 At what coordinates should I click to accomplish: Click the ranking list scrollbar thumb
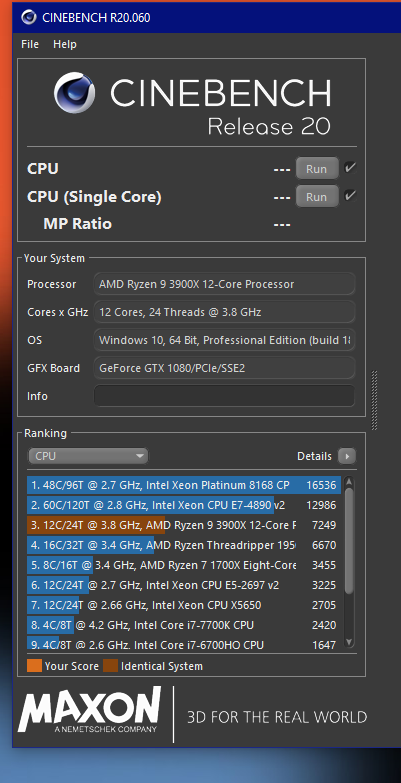(349, 542)
